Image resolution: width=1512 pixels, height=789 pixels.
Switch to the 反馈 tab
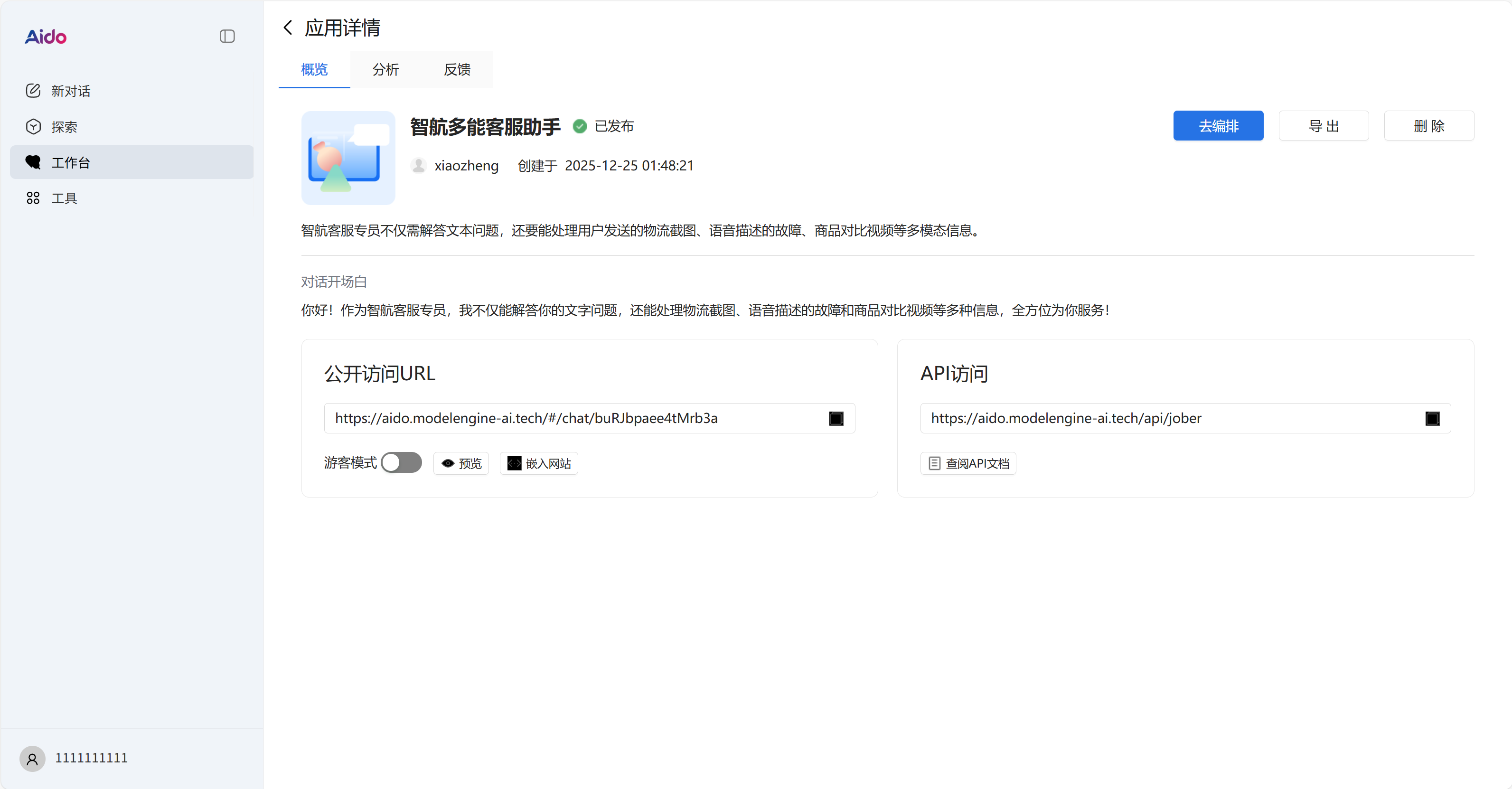tap(457, 69)
